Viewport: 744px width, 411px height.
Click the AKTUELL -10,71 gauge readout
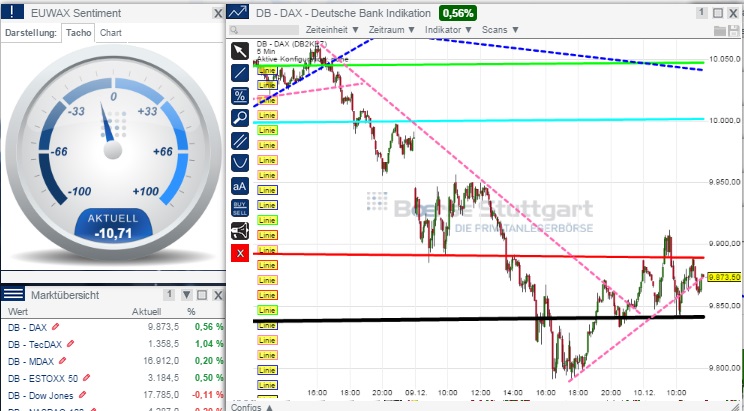[x=113, y=226]
